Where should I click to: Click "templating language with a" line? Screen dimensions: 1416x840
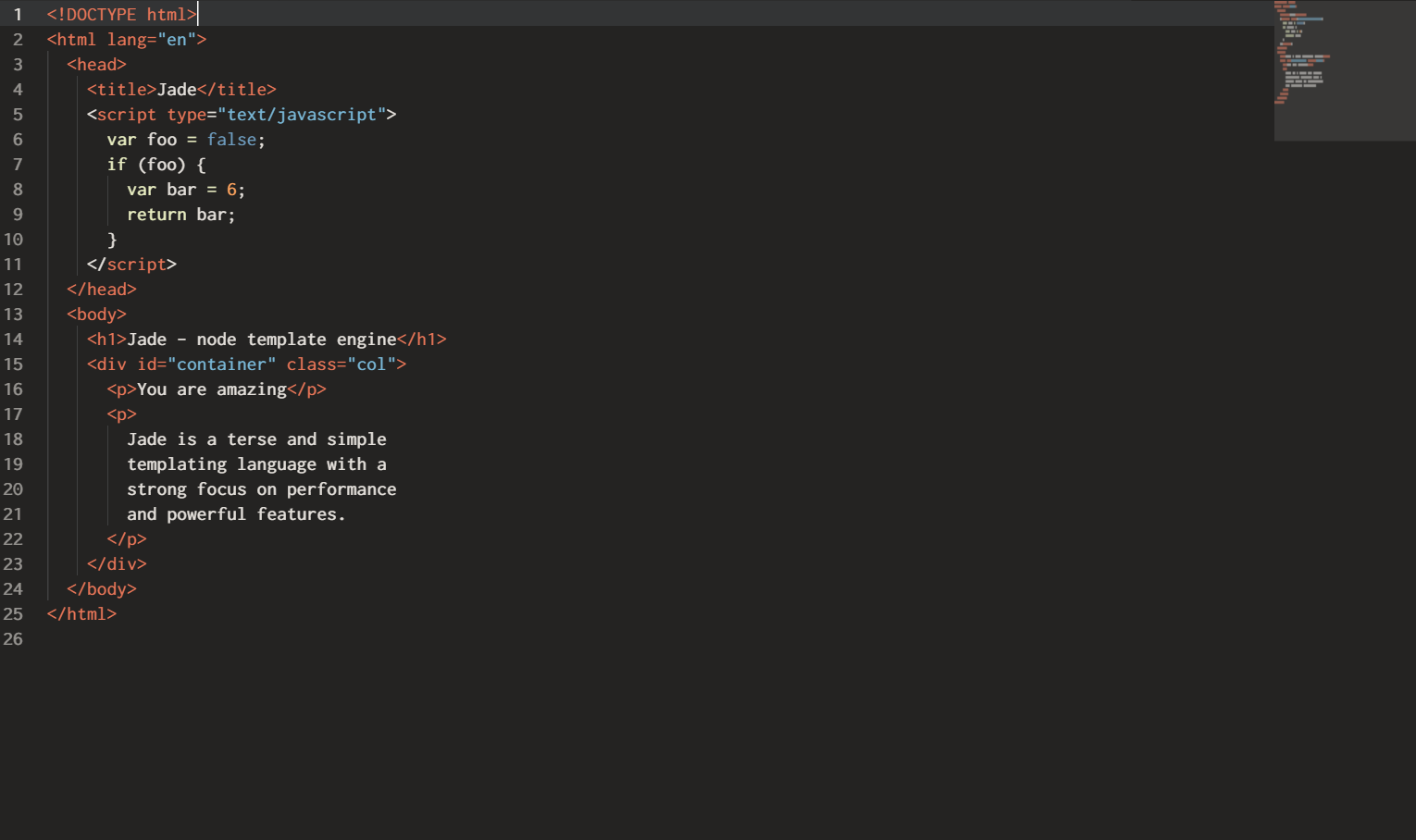pyautogui.click(x=256, y=464)
